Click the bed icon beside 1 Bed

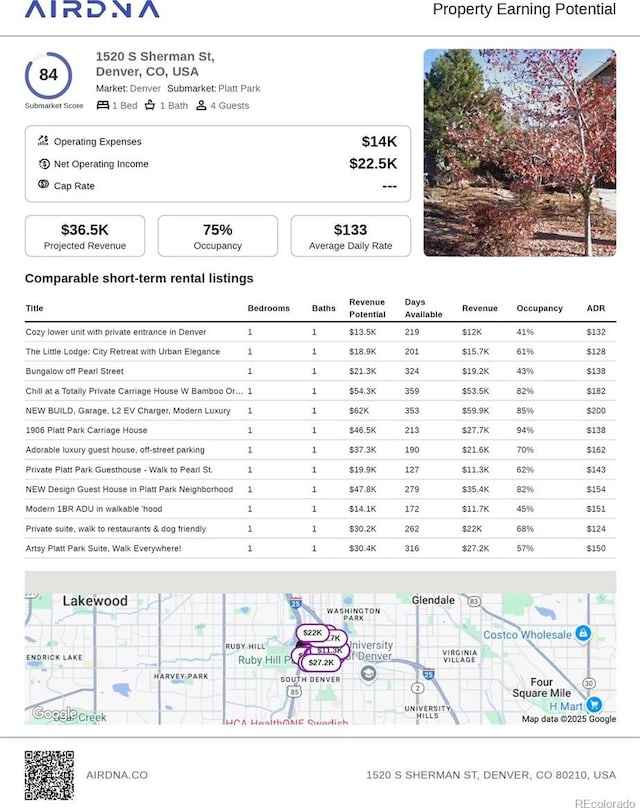point(103,105)
